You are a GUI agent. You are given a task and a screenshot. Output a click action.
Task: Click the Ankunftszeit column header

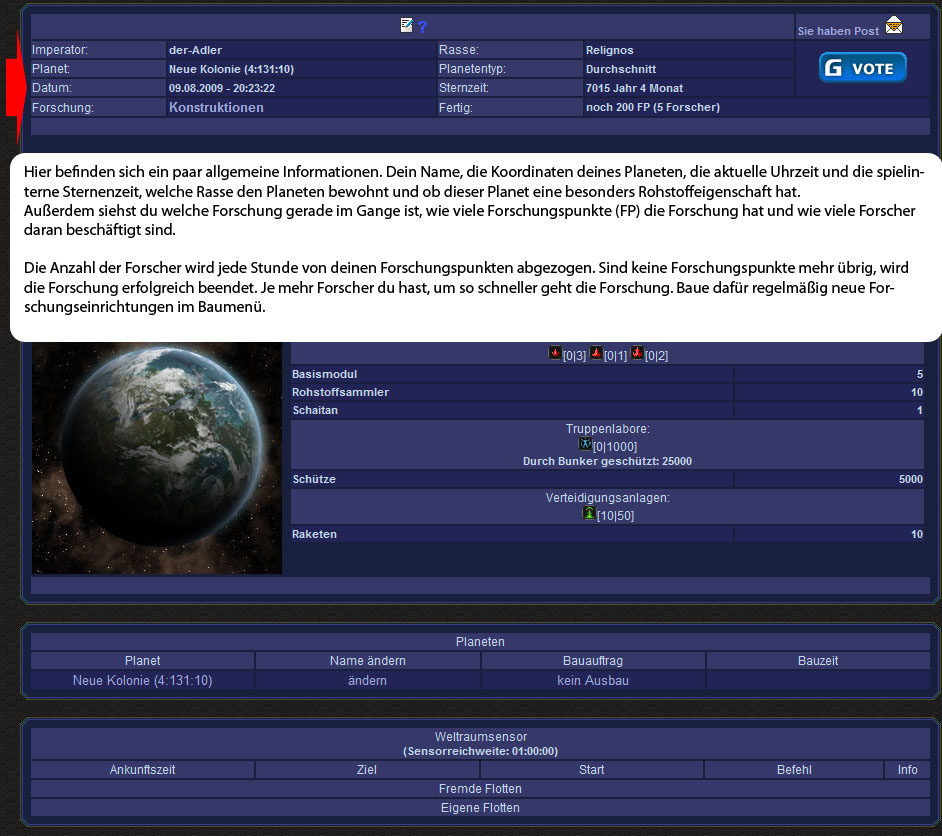coord(142,770)
